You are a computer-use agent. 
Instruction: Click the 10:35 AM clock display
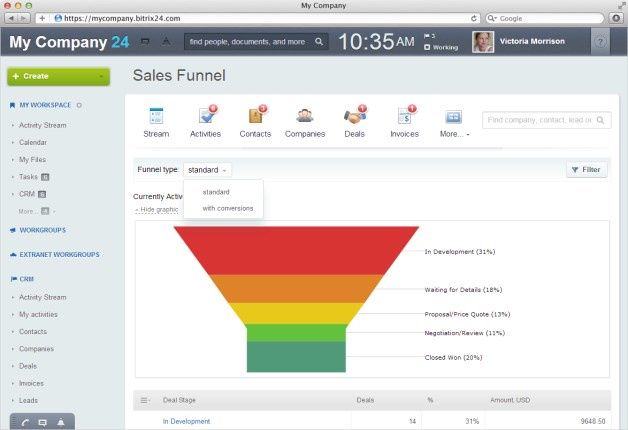tap(376, 42)
